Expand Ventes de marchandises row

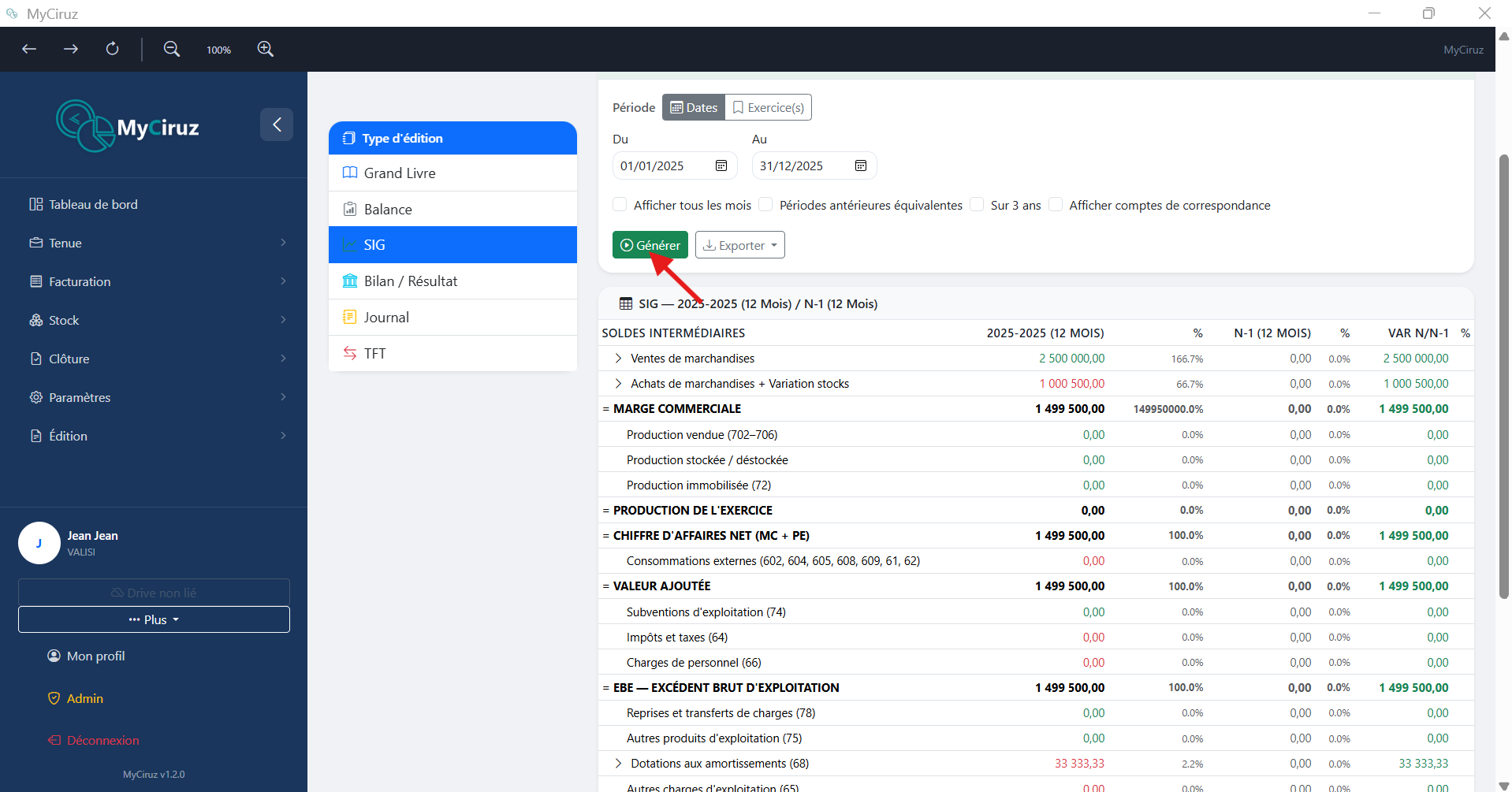pos(618,359)
